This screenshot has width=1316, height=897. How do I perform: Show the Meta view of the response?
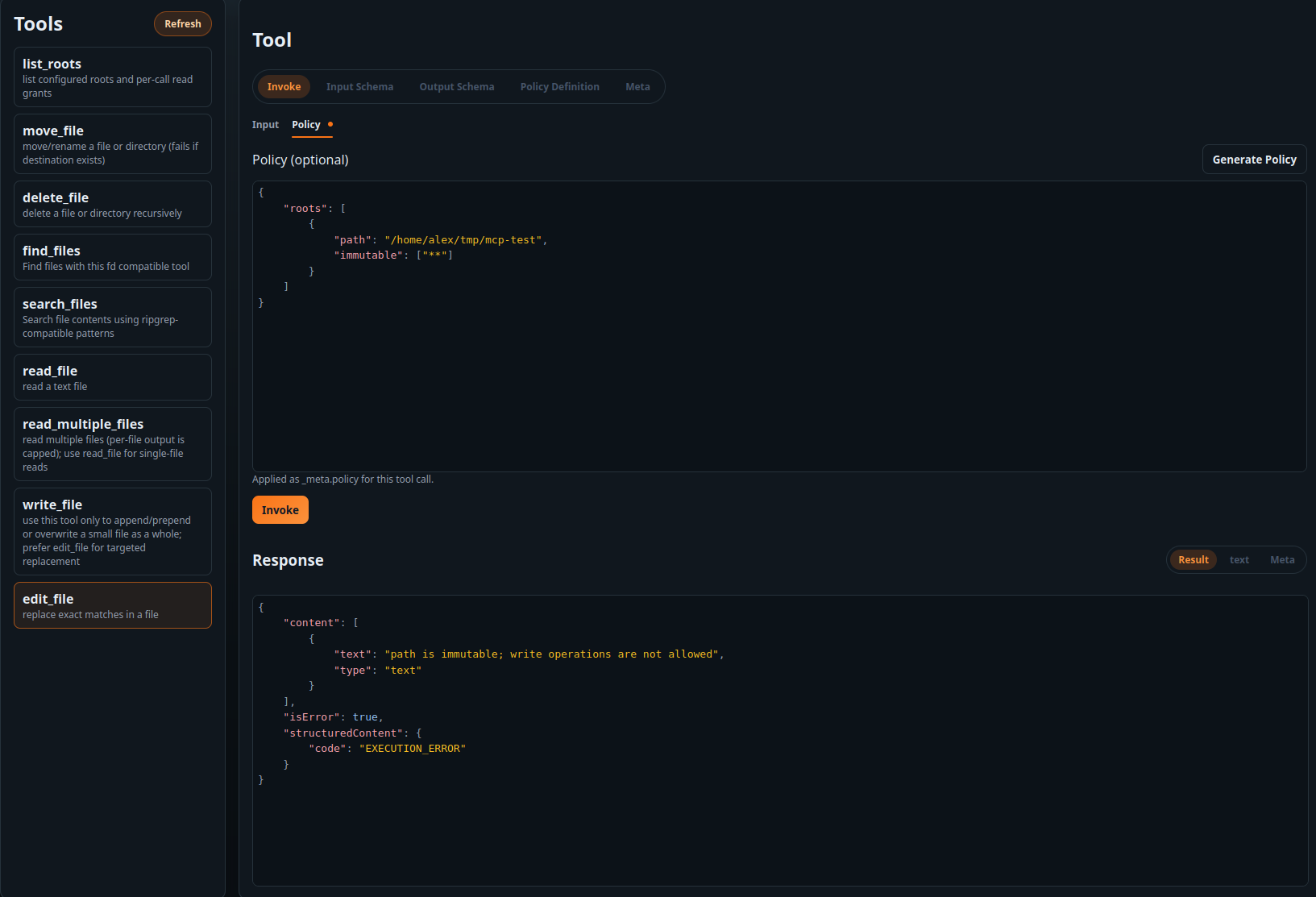click(x=1281, y=559)
